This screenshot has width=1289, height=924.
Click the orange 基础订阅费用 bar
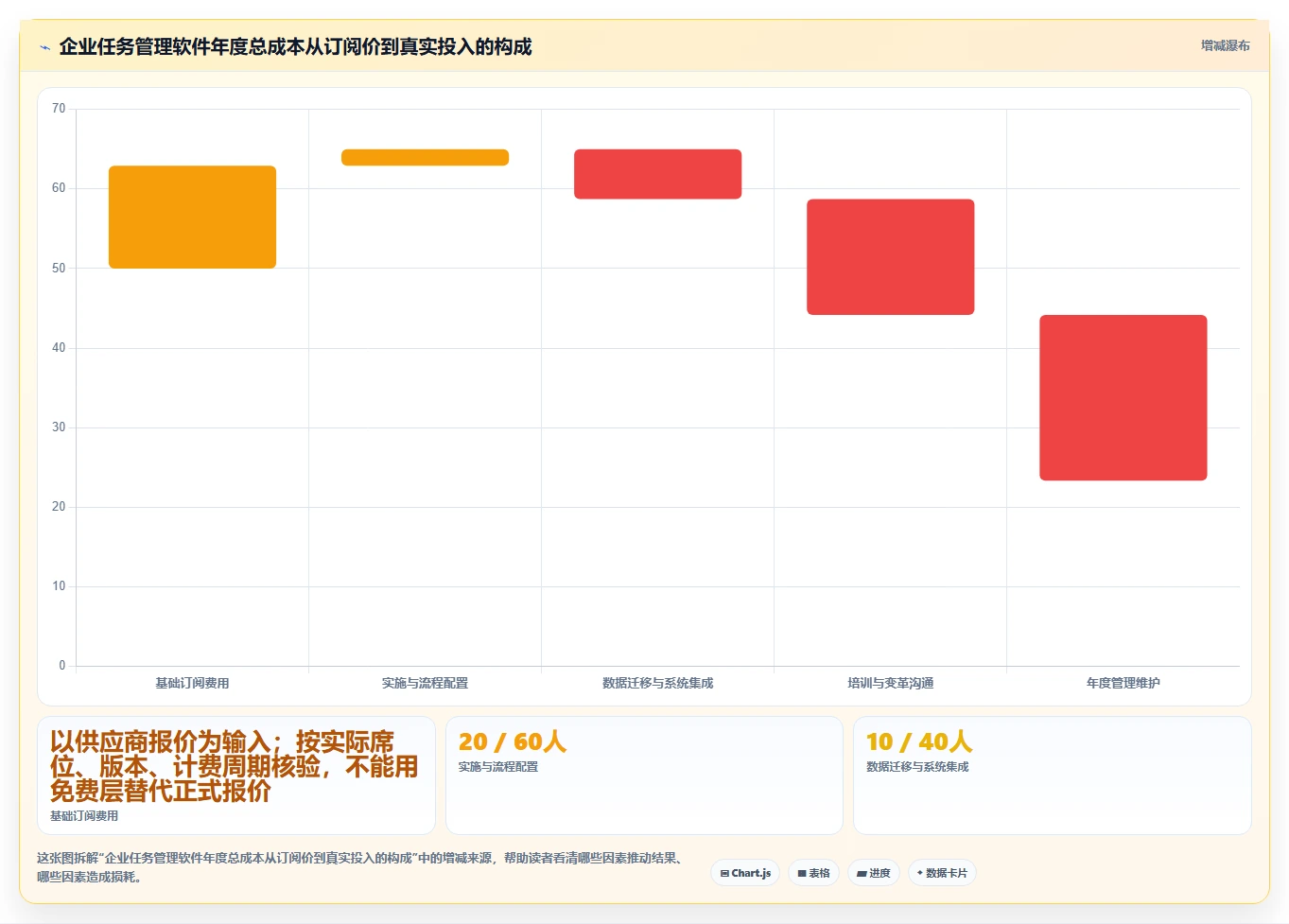192,217
